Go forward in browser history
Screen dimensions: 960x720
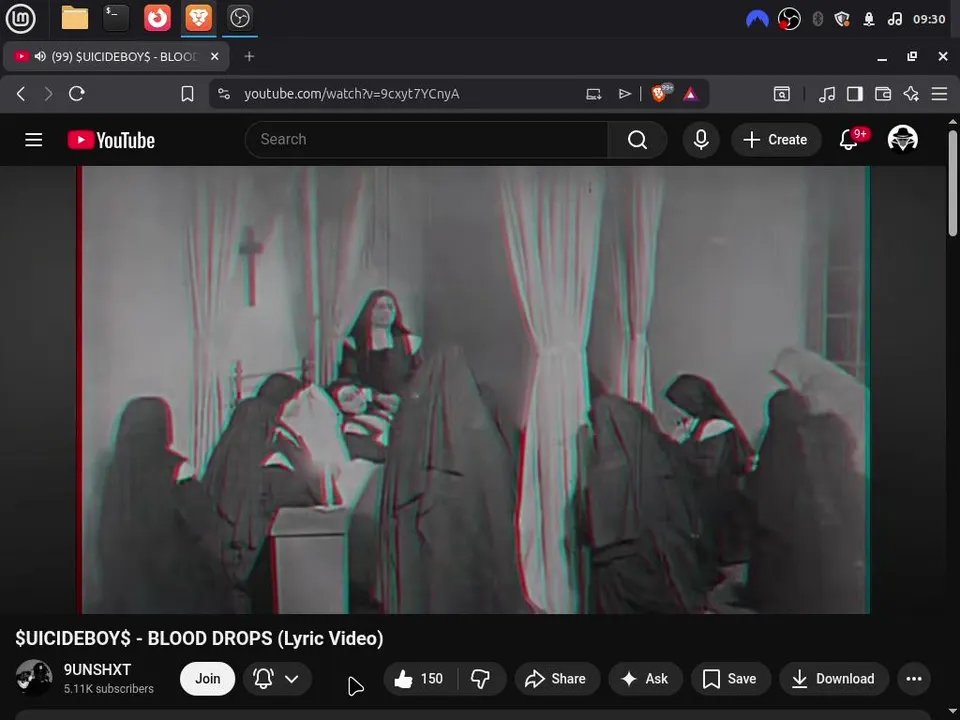pyautogui.click(x=48, y=94)
